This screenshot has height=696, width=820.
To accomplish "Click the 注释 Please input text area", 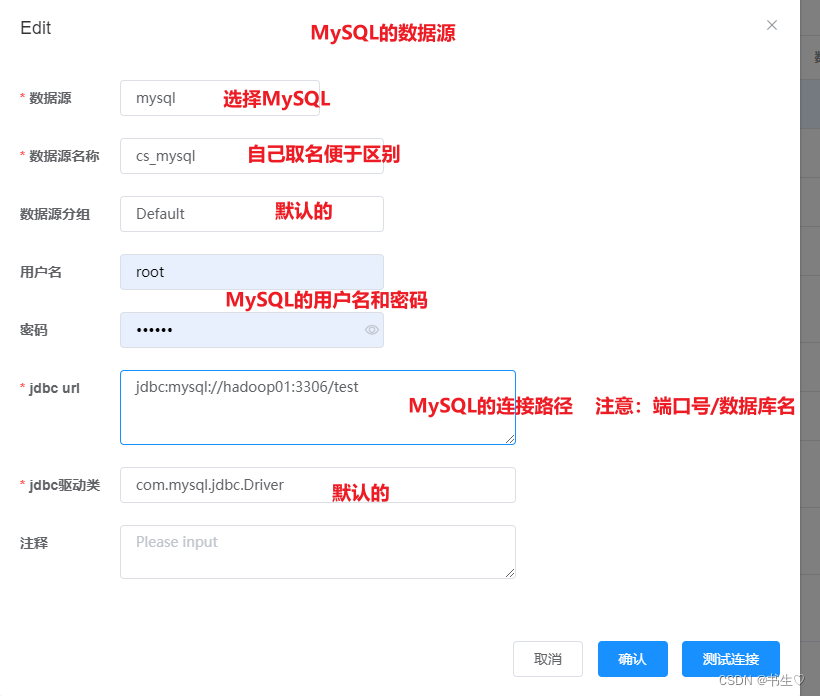I will pos(318,552).
